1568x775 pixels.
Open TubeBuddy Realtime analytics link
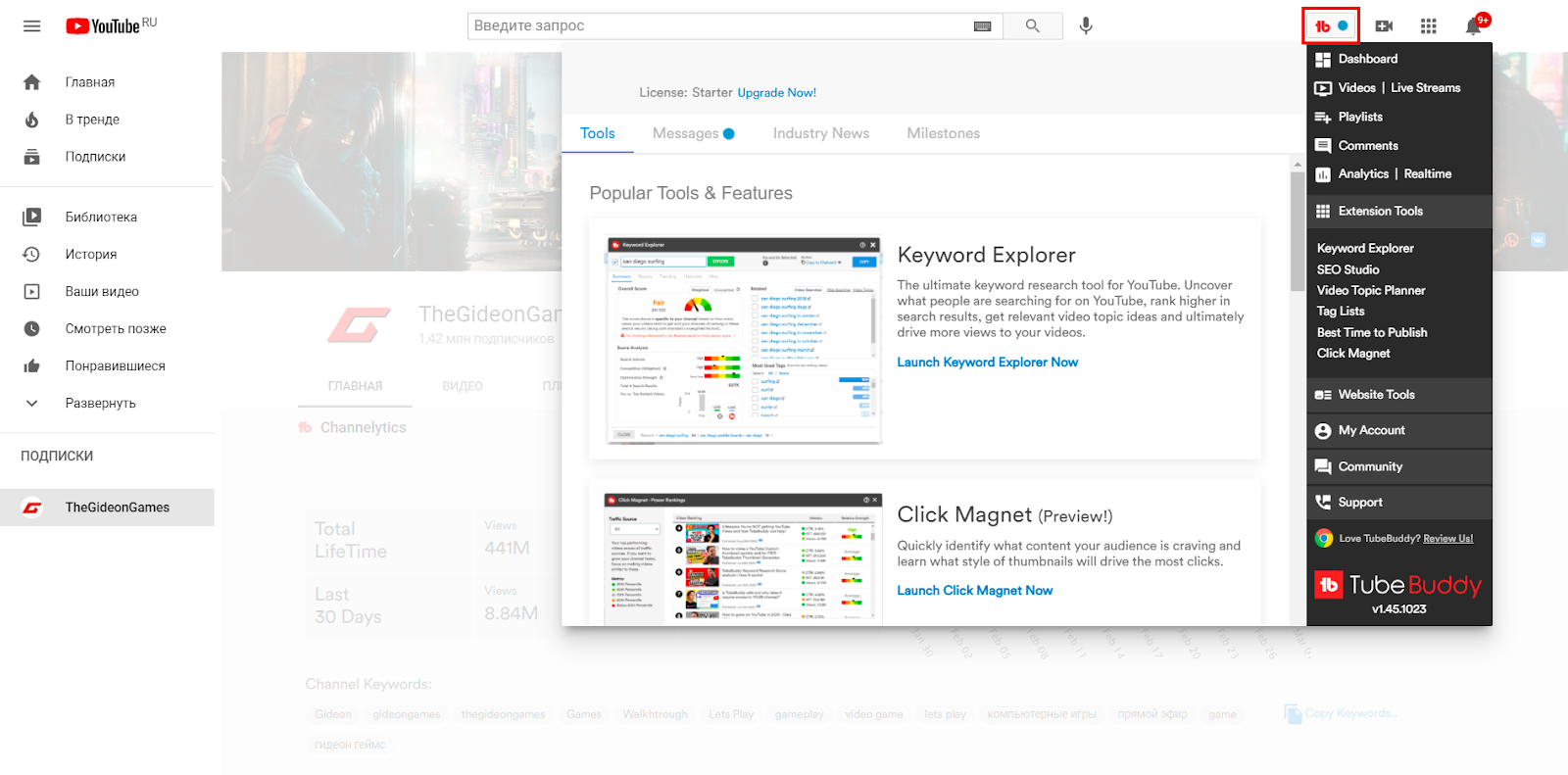click(1427, 174)
